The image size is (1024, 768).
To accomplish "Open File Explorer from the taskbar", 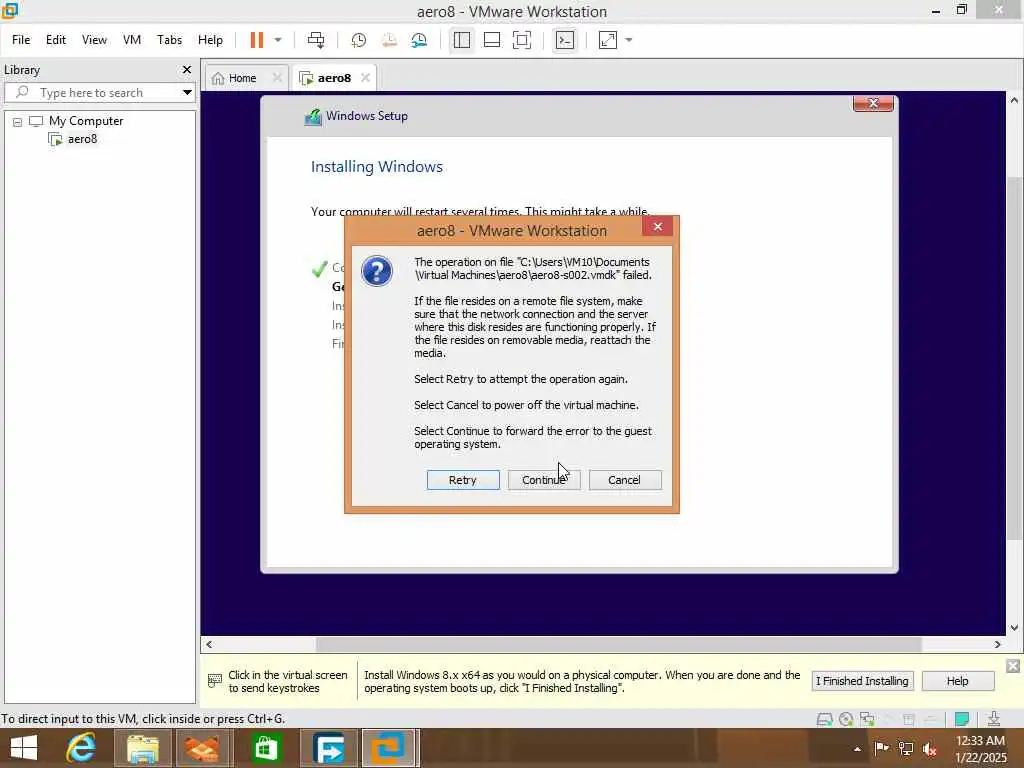I will [142, 748].
